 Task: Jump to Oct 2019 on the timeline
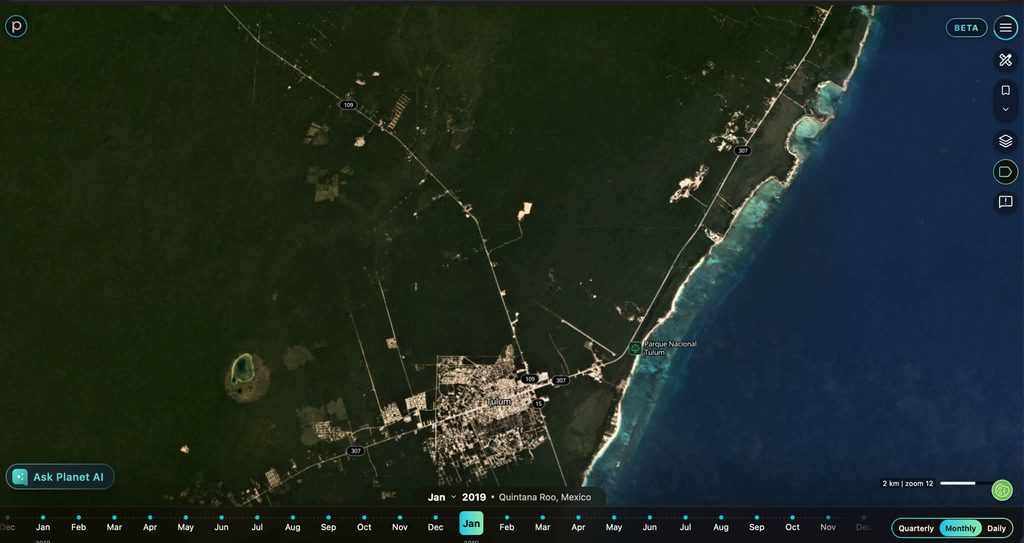[x=792, y=527]
